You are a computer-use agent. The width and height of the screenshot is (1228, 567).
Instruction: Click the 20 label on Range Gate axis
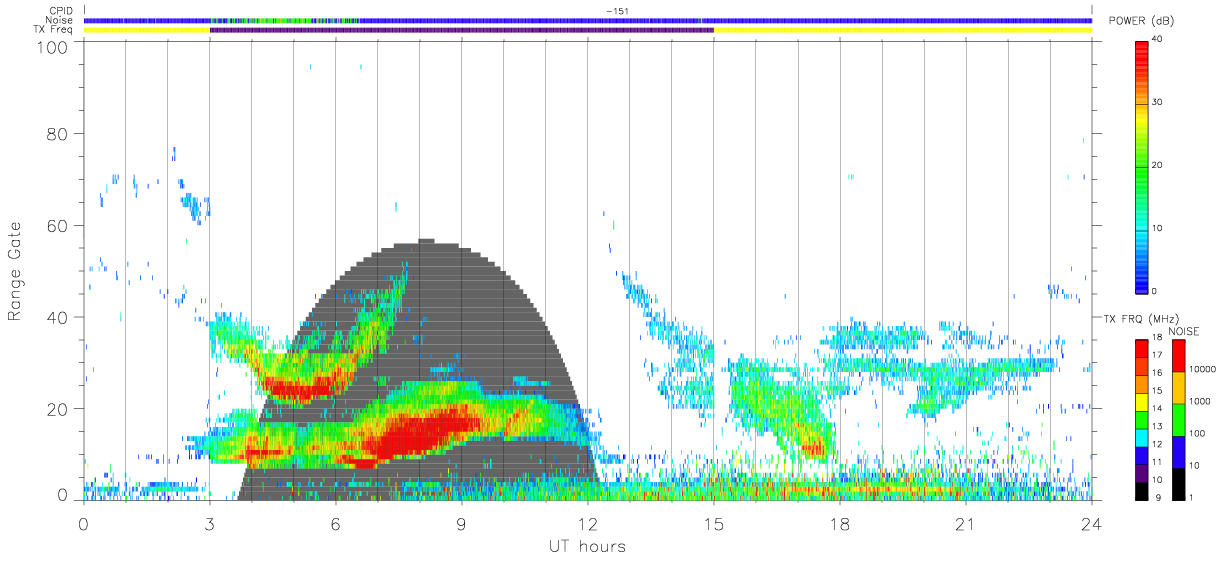coord(58,410)
